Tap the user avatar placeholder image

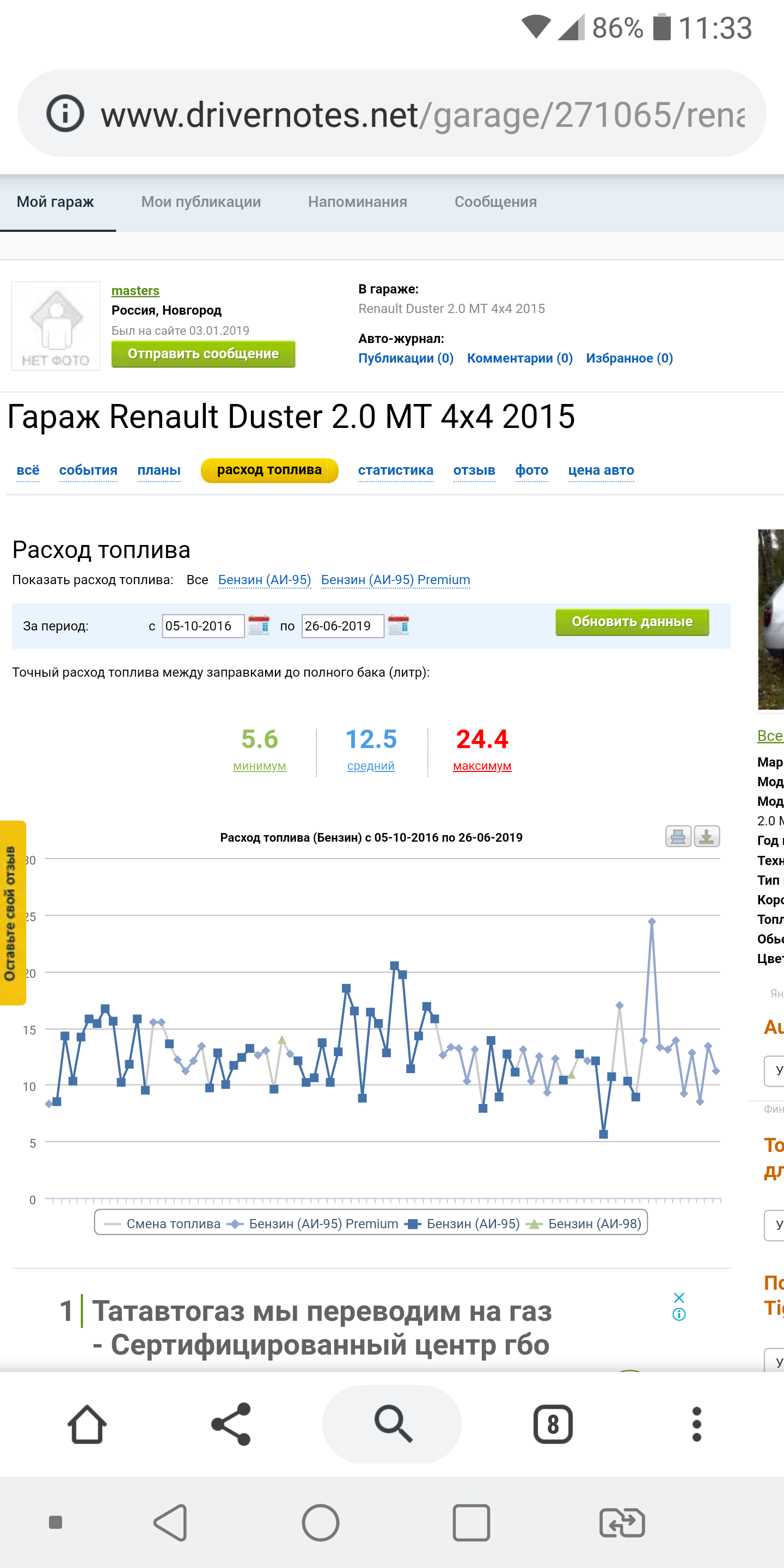56,326
